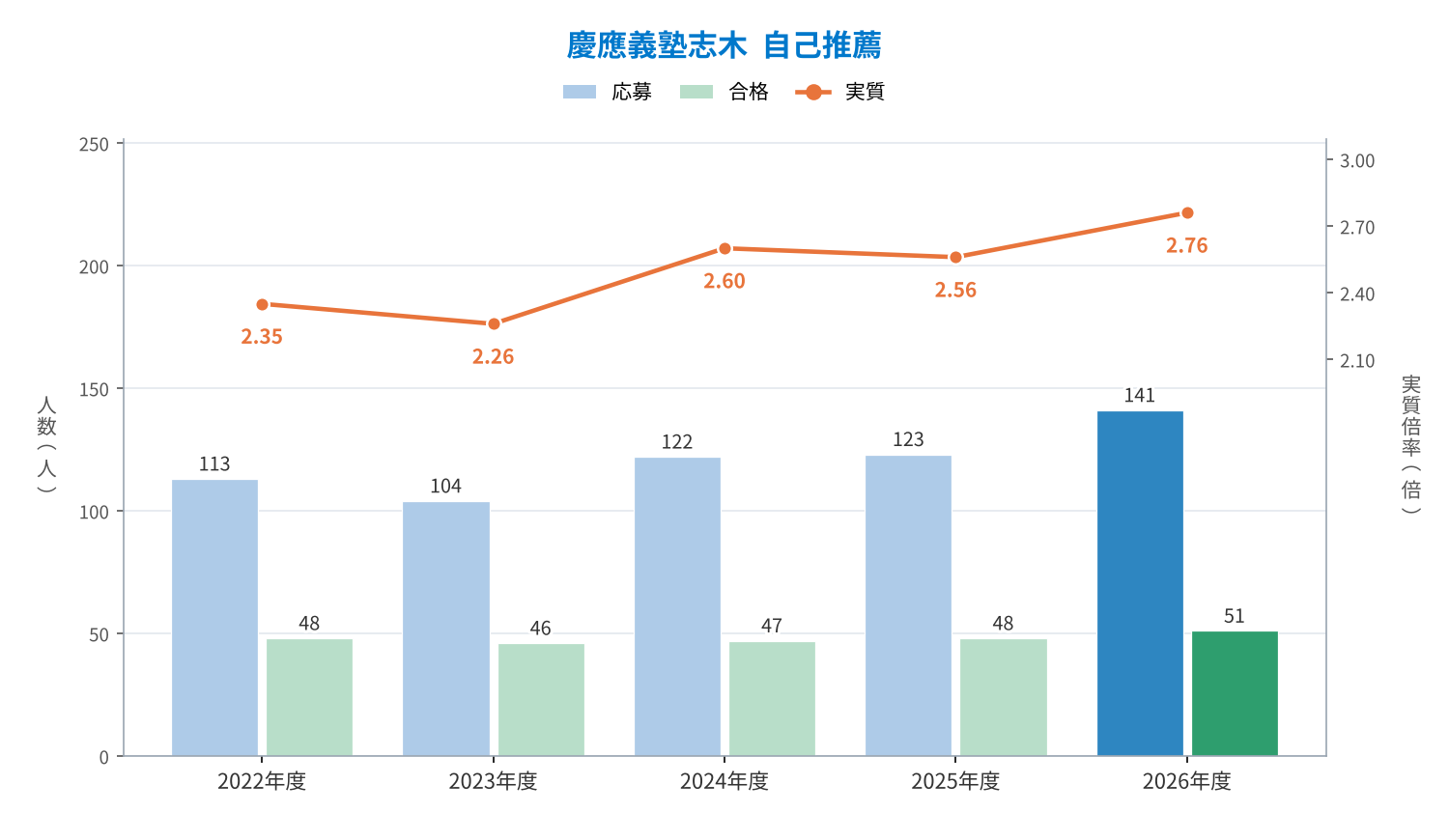Click the line point above the 2.60 label

click(724, 248)
